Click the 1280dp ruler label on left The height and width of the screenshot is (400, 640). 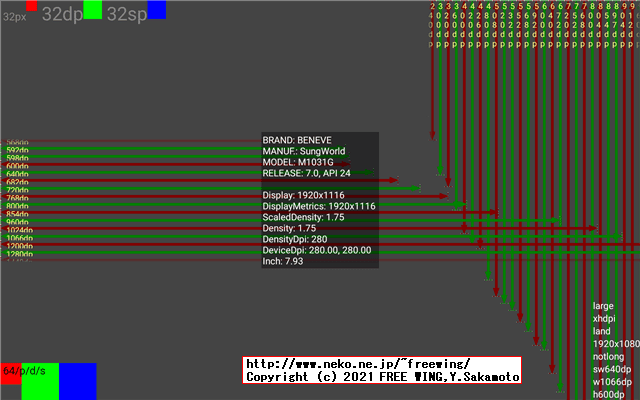(x=18, y=255)
